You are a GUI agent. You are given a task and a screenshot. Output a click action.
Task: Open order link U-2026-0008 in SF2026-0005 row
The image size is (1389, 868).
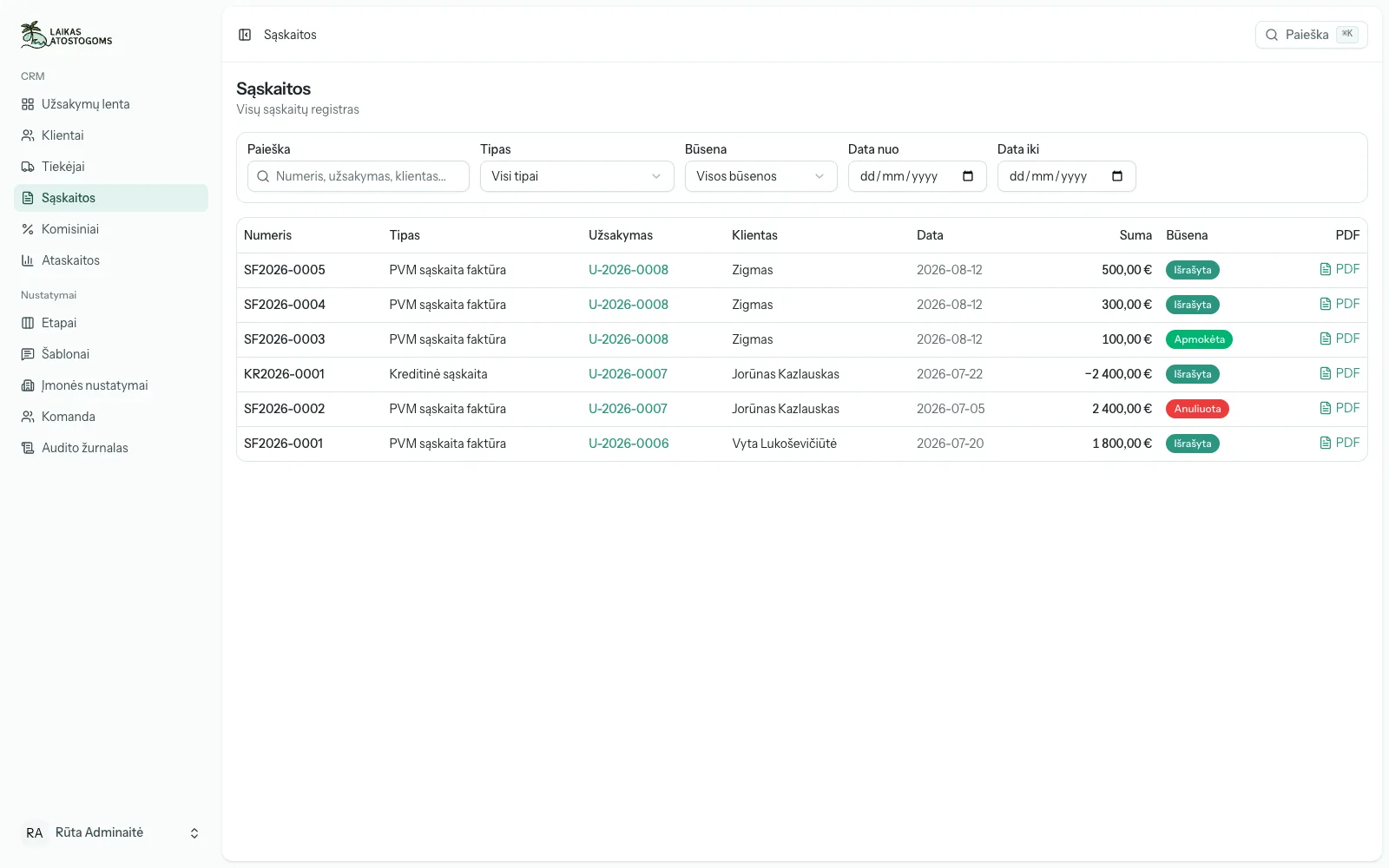pos(629,270)
